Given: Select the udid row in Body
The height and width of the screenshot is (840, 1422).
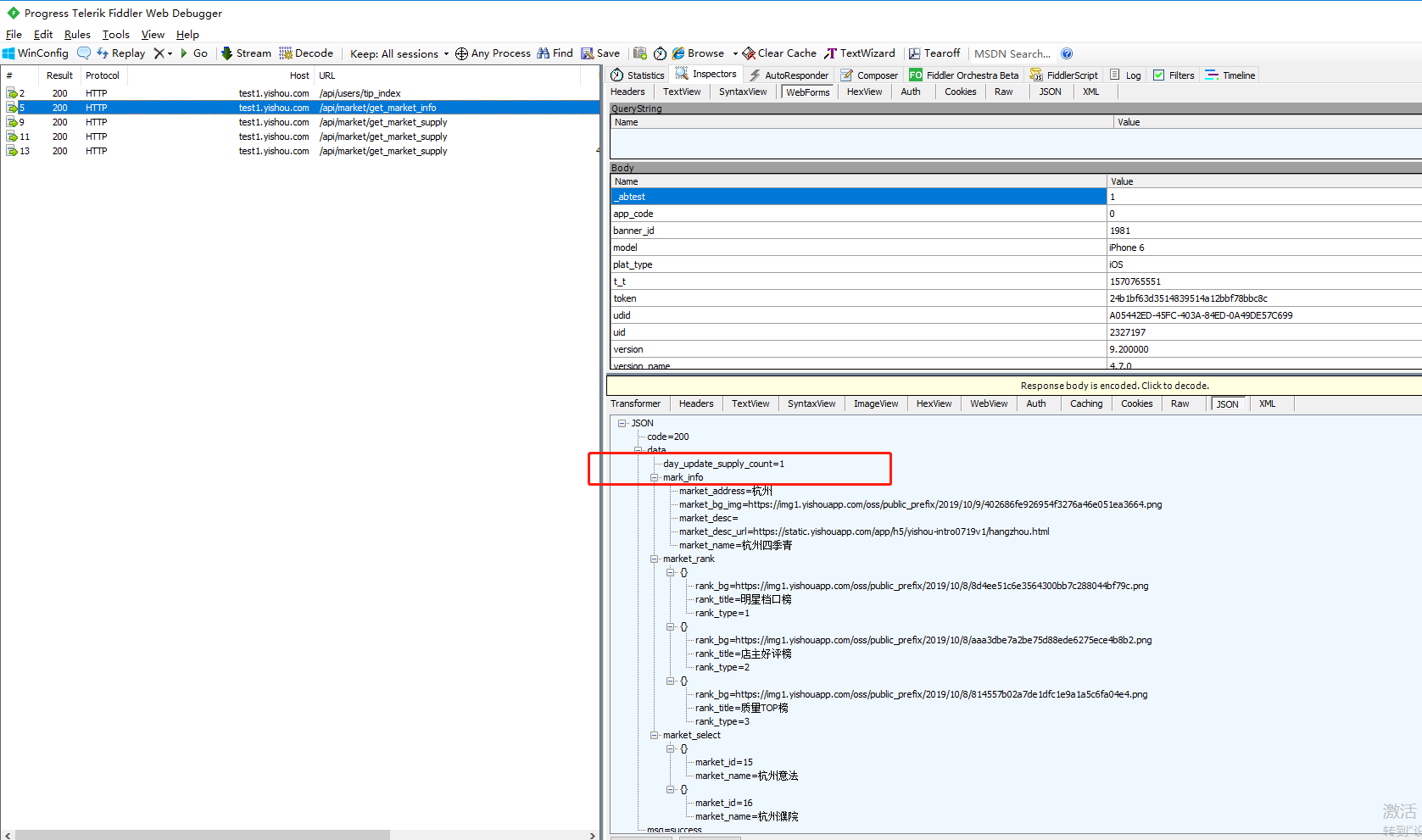Looking at the screenshot, I should [1015, 315].
